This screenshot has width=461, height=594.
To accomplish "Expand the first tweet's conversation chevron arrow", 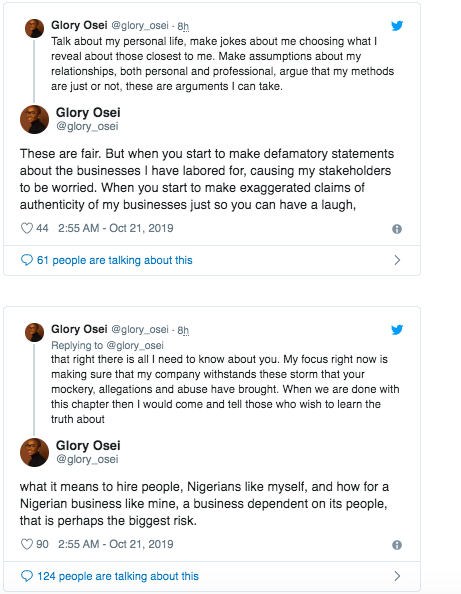I will click(397, 260).
